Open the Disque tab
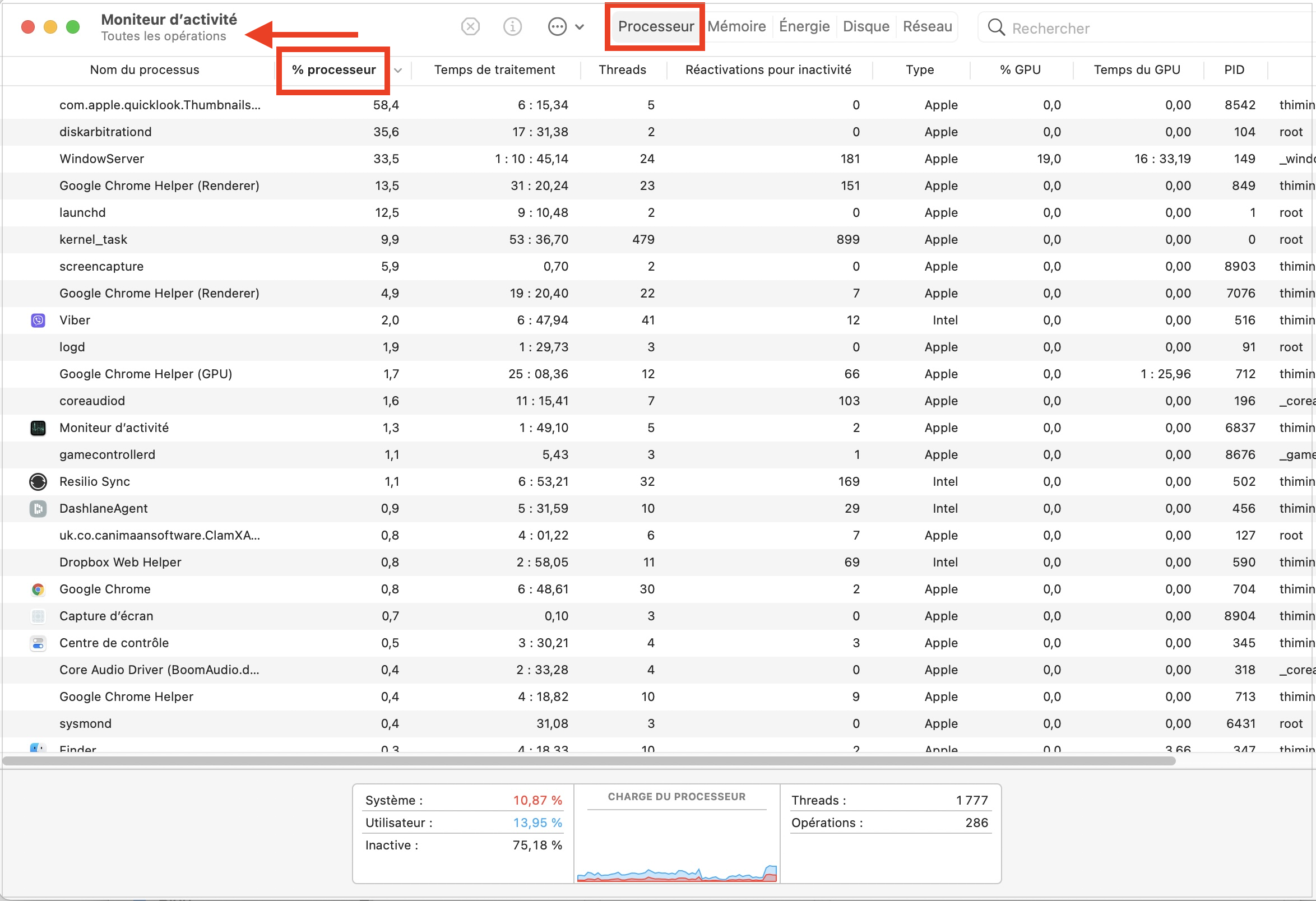 pyautogui.click(x=866, y=26)
